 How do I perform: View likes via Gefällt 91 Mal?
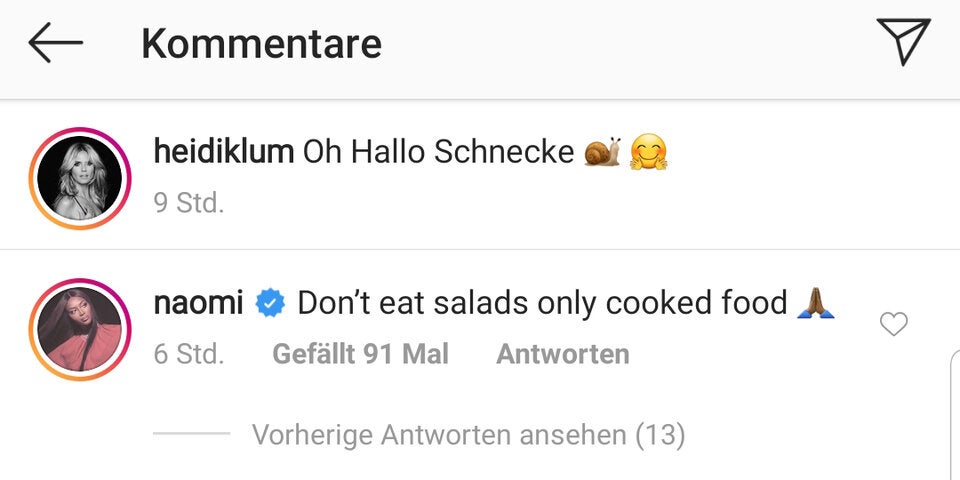click(x=360, y=354)
